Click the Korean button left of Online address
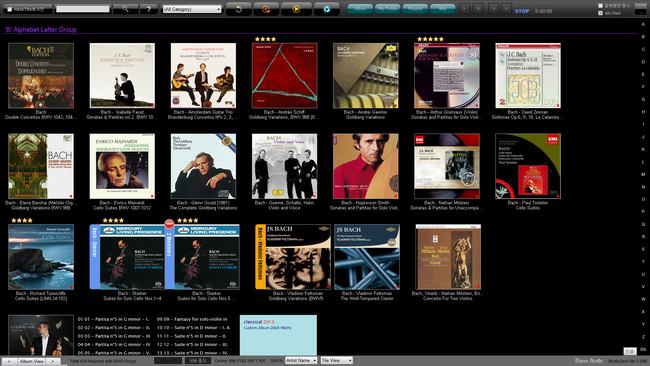This screenshot has width=650, height=366. click(x=198, y=361)
